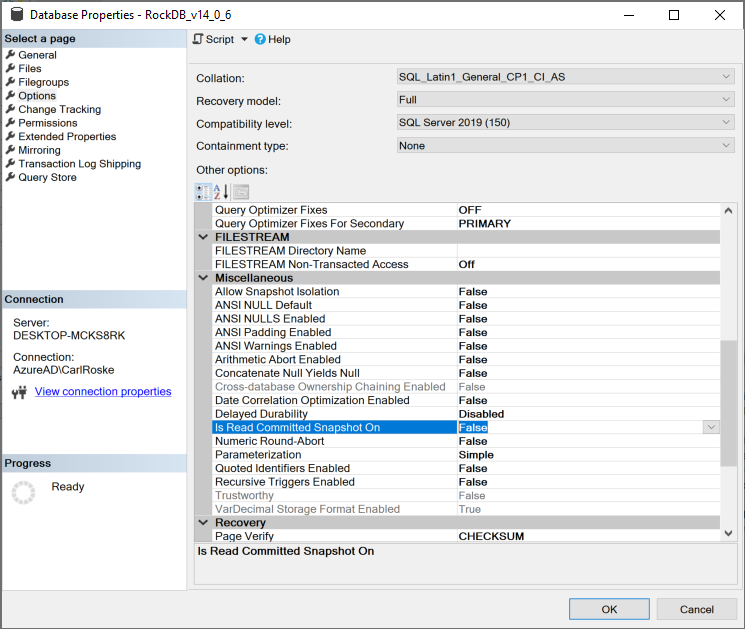745x629 pixels.
Task: Click the OK button
Action: click(609, 609)
